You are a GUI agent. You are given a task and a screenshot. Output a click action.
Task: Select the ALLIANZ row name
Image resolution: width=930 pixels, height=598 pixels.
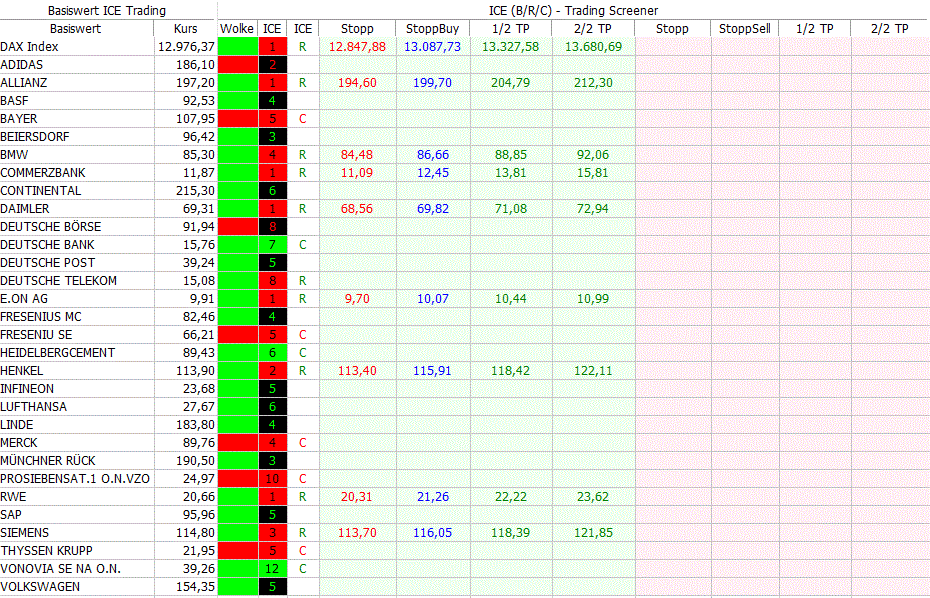(24, 82)
